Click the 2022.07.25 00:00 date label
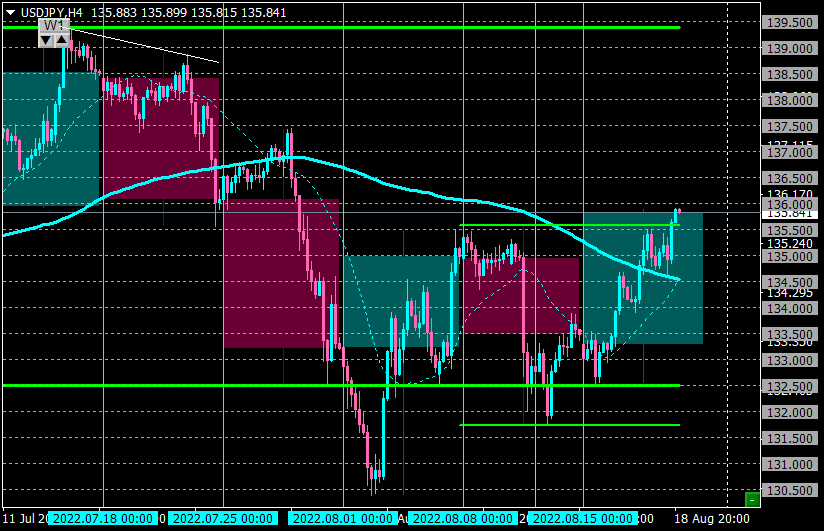 (223, 518)
